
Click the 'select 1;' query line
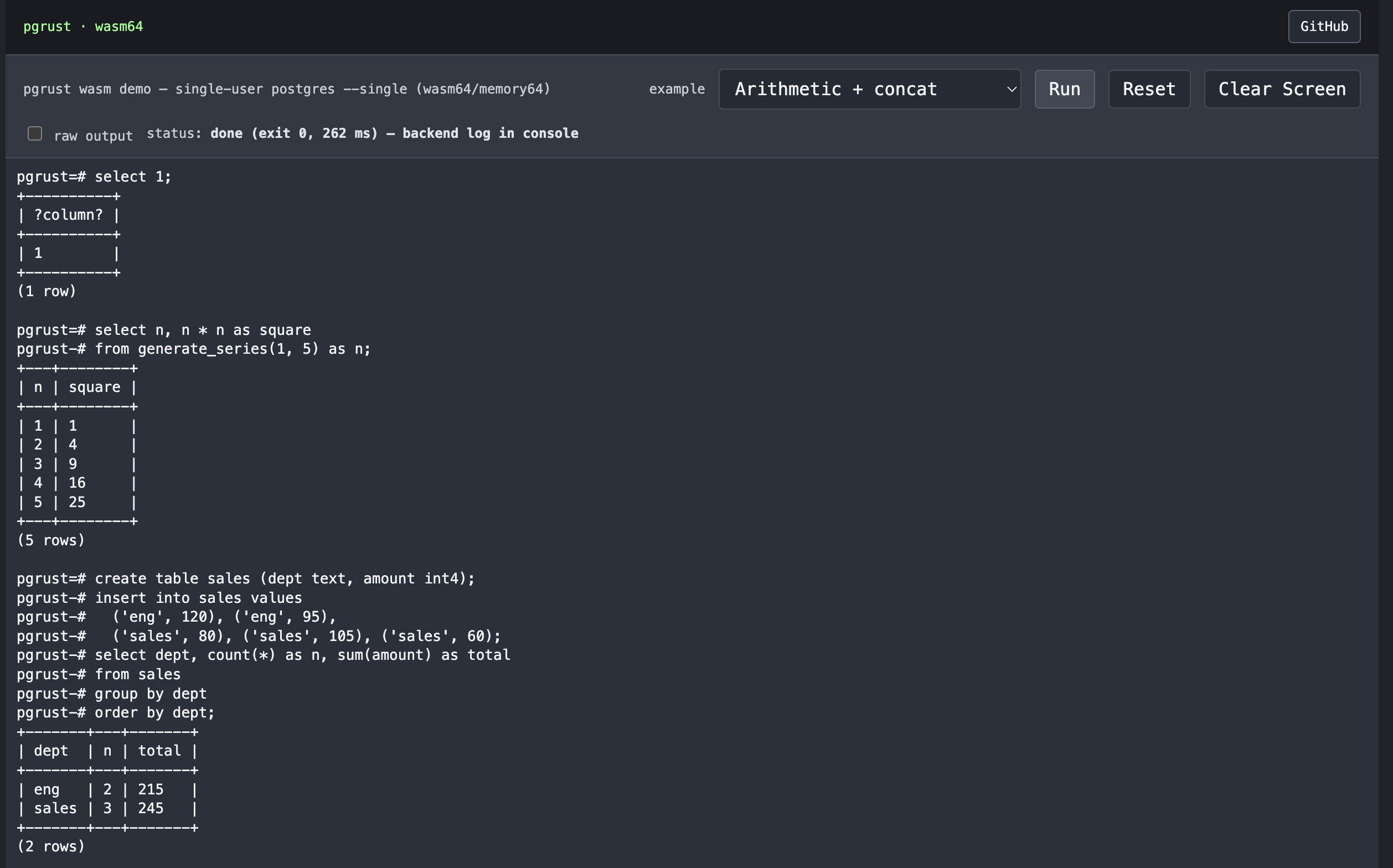tap(94, 177)
